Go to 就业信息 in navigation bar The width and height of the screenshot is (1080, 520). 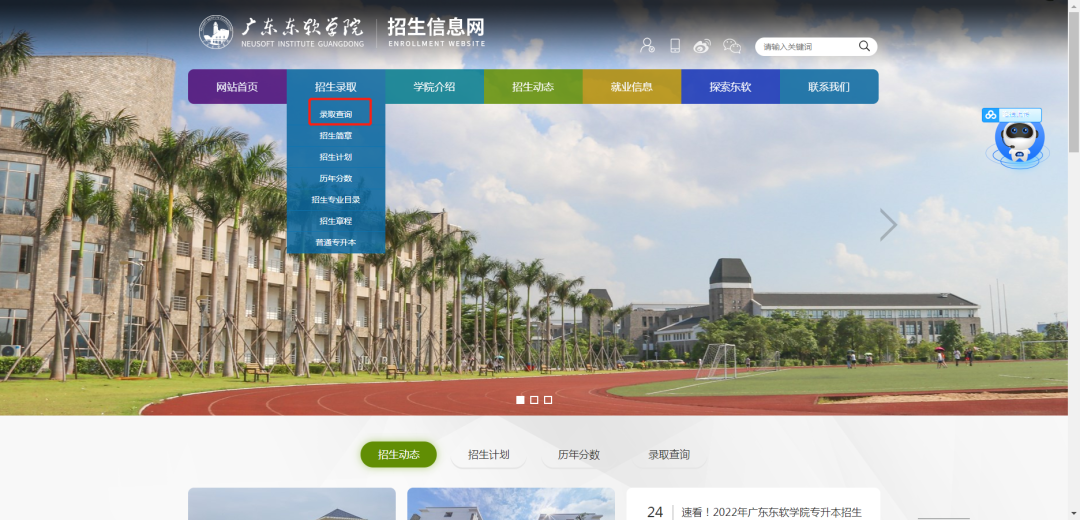click(631, 87)
